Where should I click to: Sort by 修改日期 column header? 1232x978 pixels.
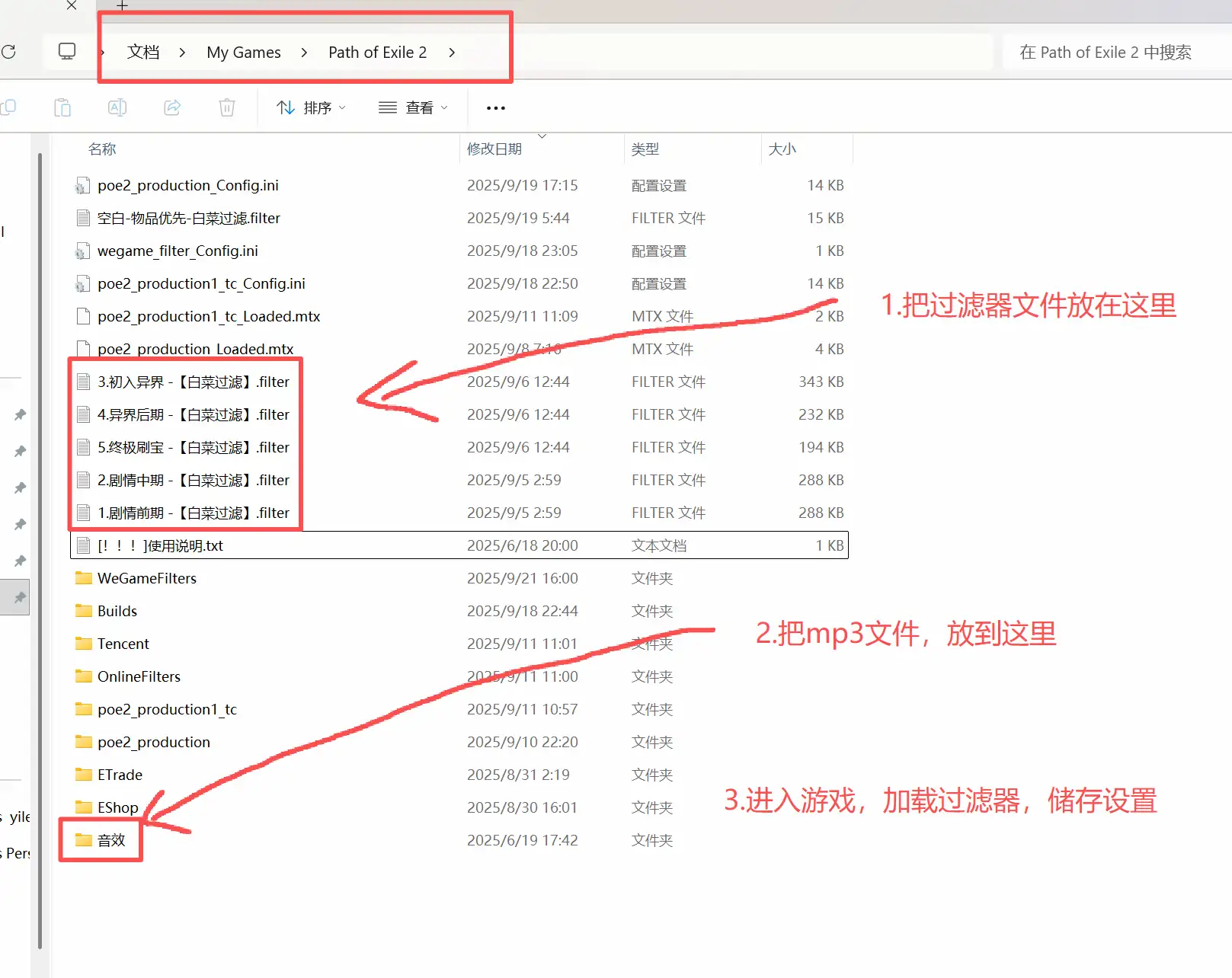coord(494,149)
